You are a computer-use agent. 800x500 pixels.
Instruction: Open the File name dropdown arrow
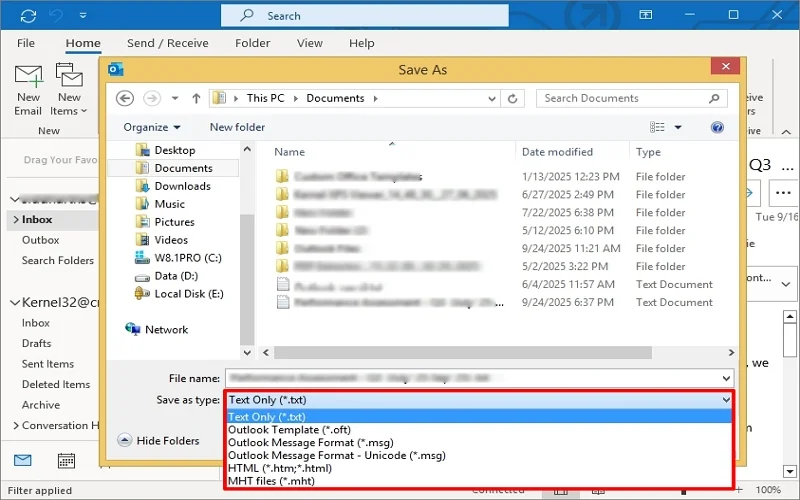pos(726,378)
